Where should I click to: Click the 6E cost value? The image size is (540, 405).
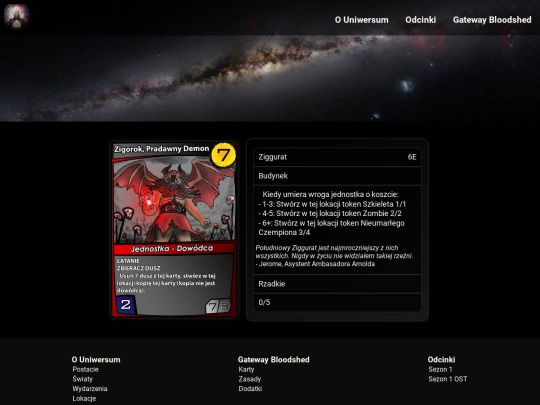tap(412, 157)
